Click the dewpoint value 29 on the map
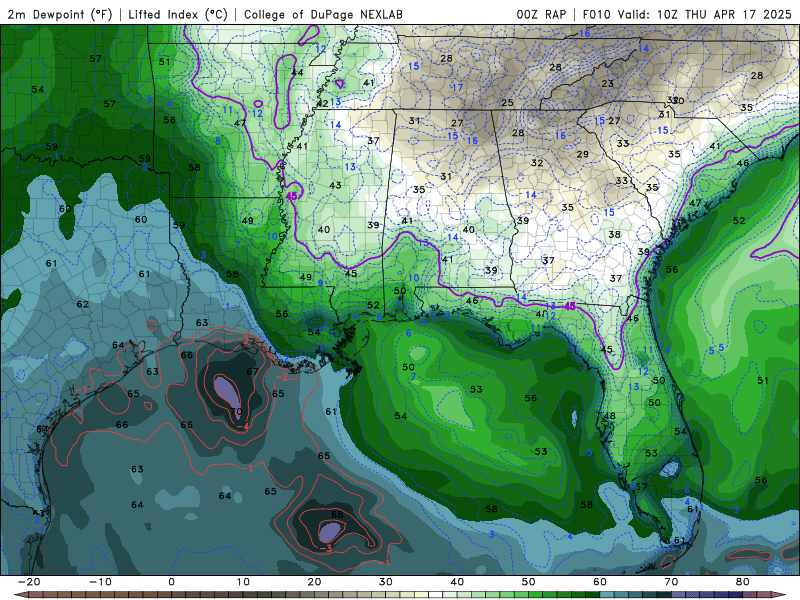800x600 pixels. coord(583,155)
